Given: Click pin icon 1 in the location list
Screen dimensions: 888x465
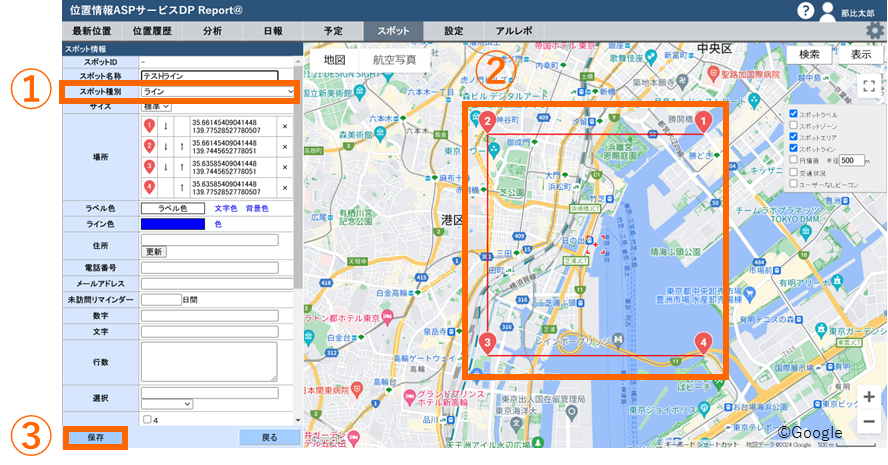Looking at the screenshot, I should 149,126.
